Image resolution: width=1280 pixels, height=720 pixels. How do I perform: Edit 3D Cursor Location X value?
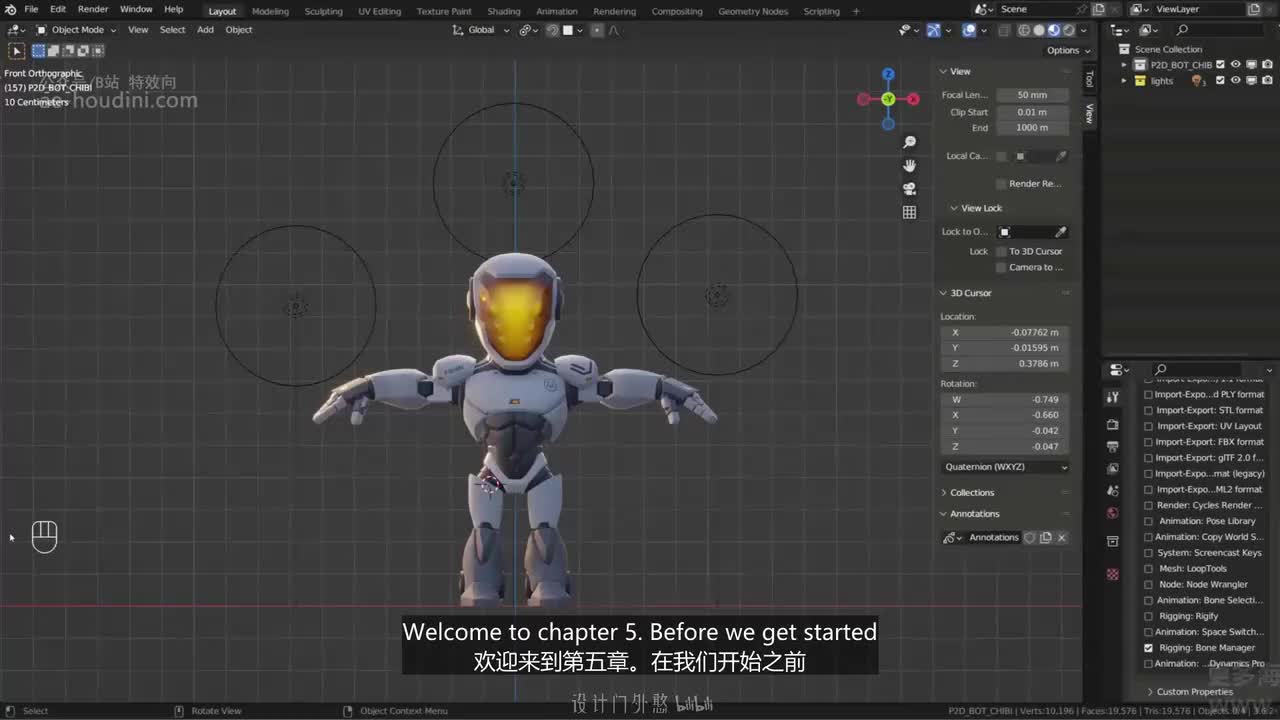[1005, 332]
